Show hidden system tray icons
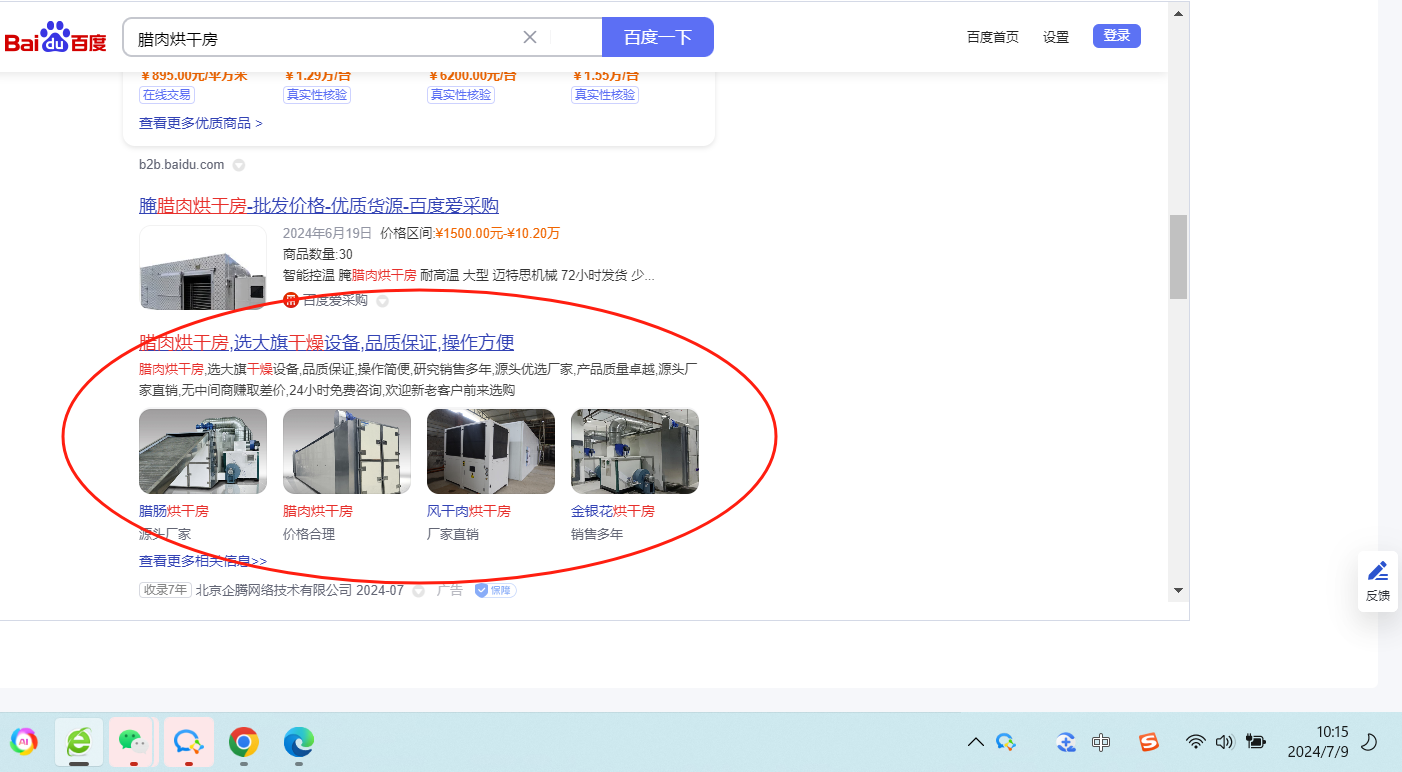The width and height of the screenshot is (1402, 772). pyautogui.click(x=976, y=742)
